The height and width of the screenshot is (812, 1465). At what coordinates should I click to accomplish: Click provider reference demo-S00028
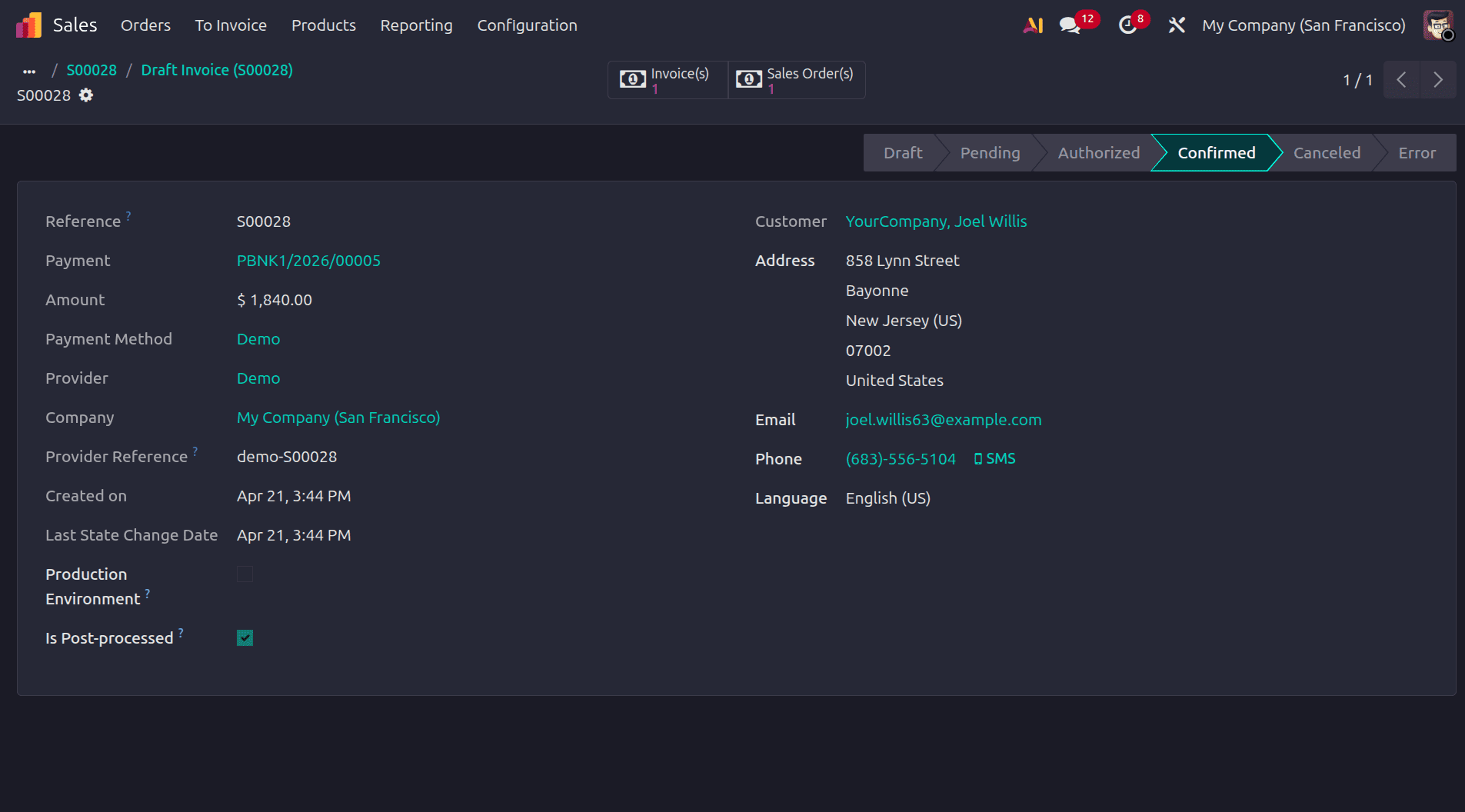point(287,457)
